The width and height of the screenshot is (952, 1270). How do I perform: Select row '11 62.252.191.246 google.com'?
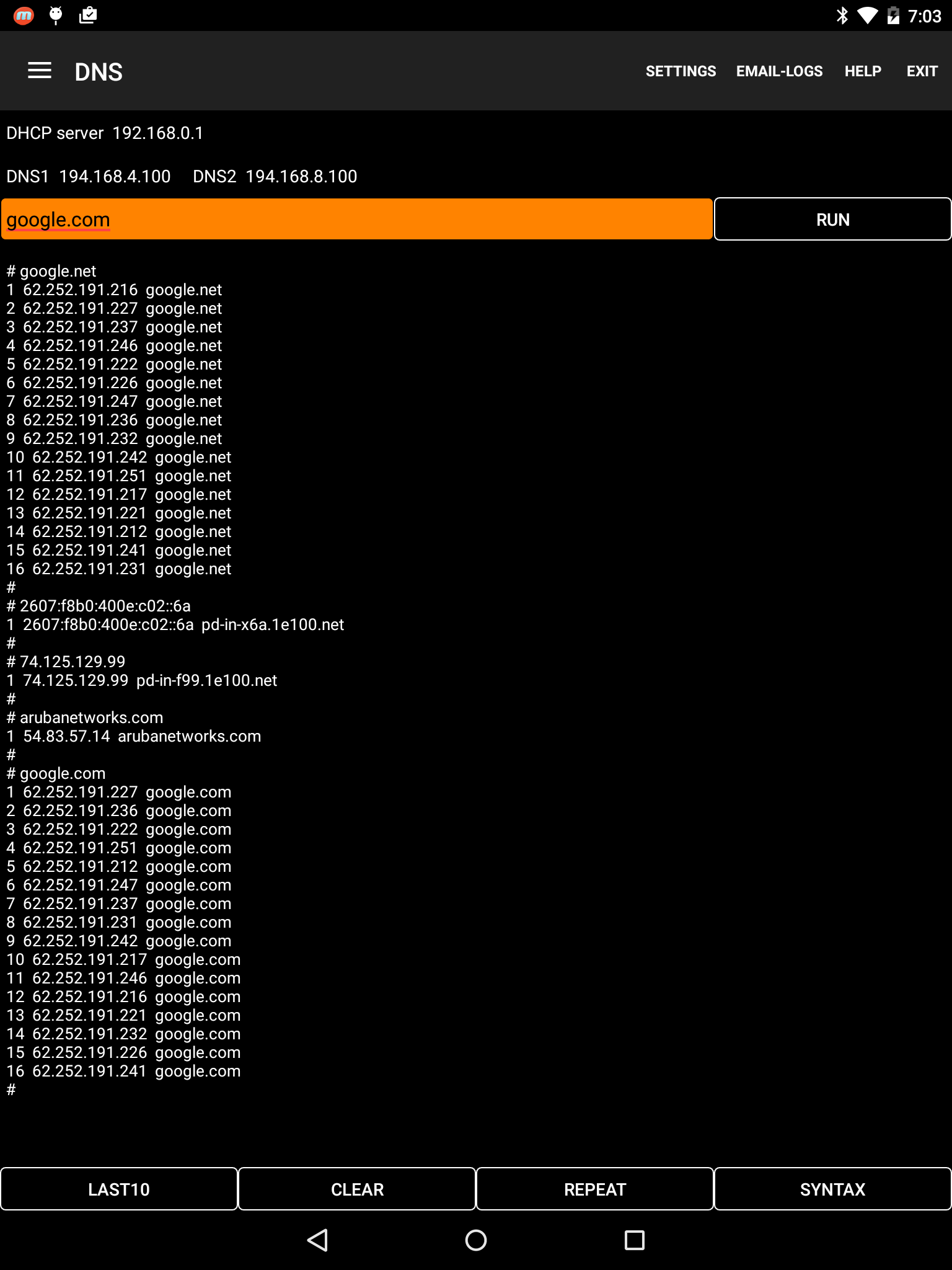123,978
